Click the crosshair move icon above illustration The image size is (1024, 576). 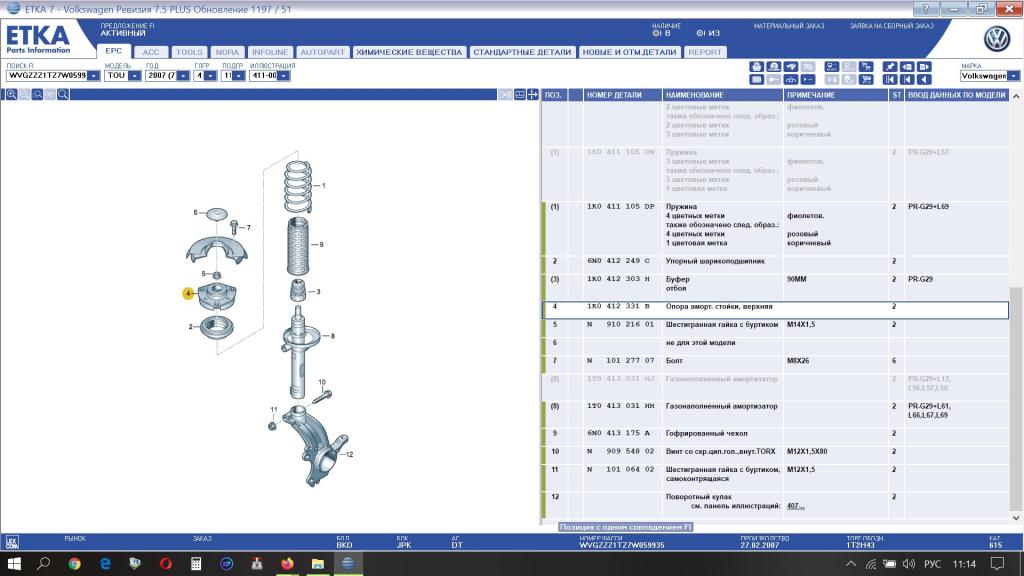point(533,95)
